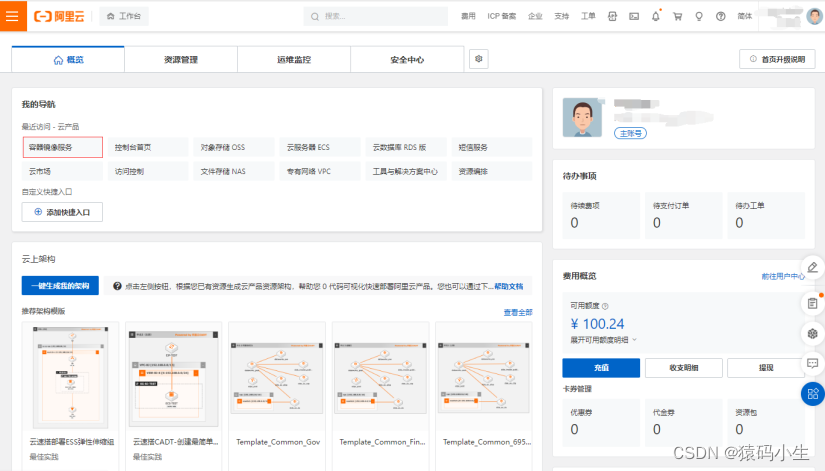
Task: Click info icon beside 可用额度
Action: (x=605, y=306)
